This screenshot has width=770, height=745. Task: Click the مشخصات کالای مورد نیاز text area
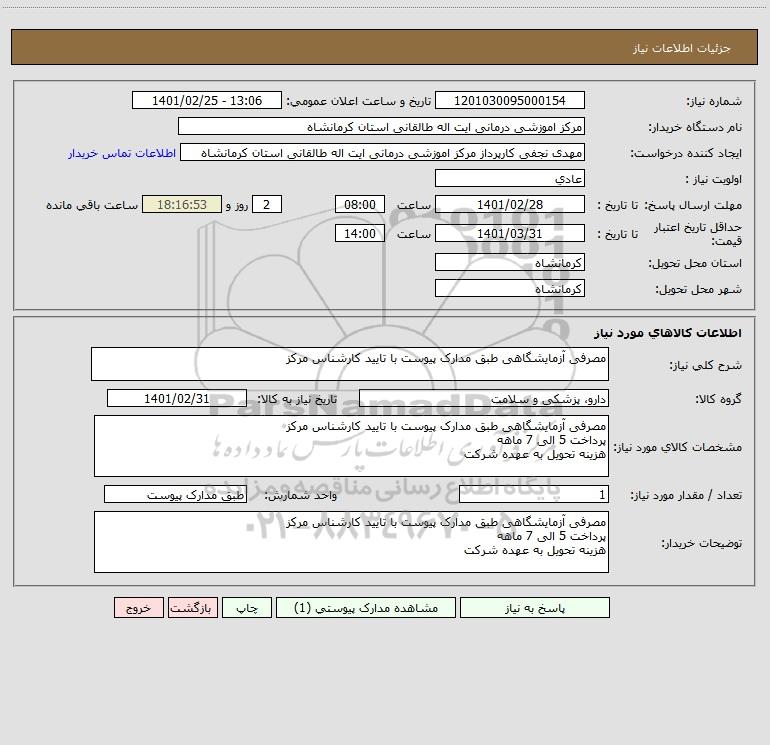[x=351, y=446]
